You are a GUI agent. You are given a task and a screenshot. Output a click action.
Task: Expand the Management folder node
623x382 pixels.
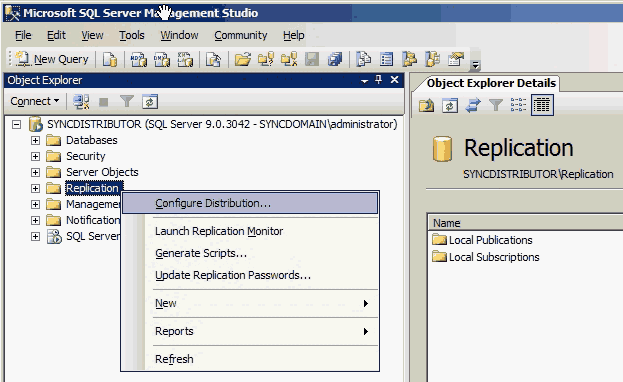point(35,204)
